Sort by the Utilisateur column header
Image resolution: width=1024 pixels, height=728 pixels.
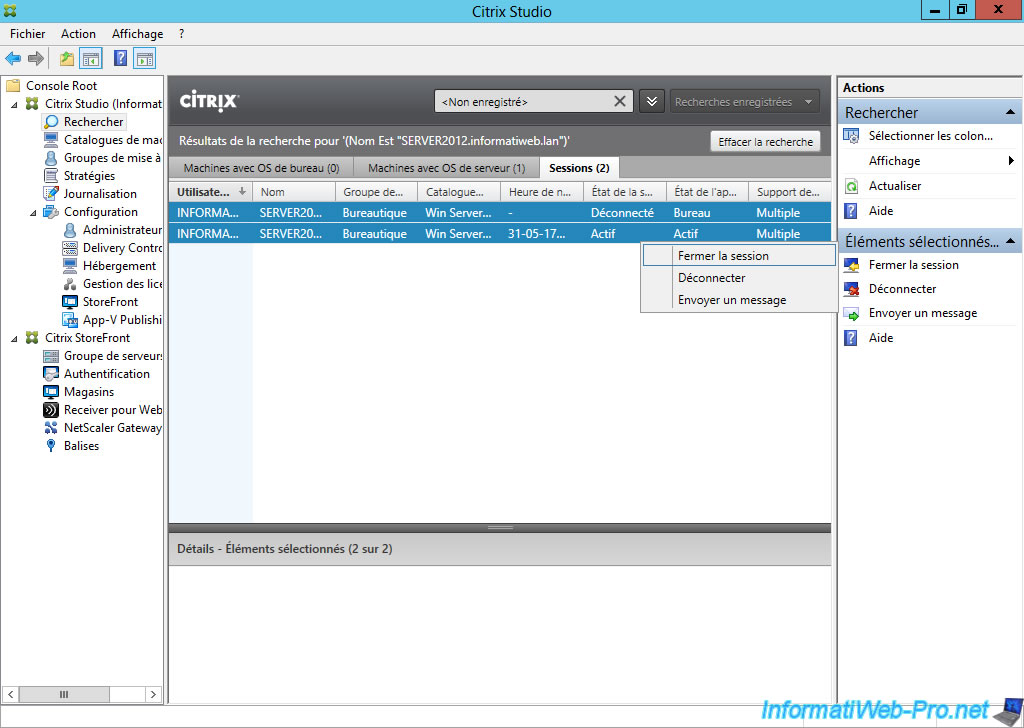[210, 192]
